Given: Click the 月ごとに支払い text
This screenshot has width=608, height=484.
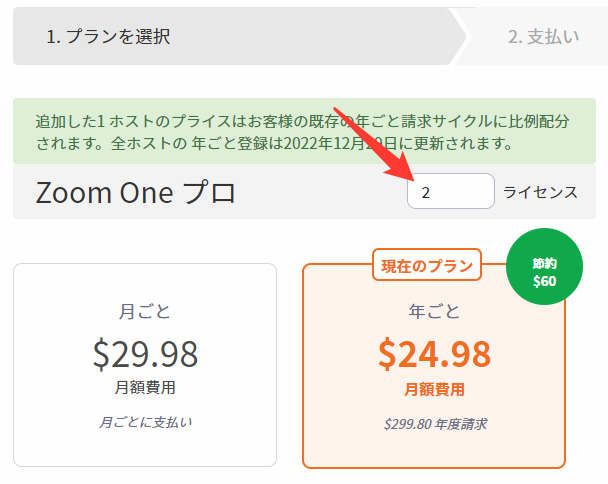Looking at the screenshot, I should tap(145, 421).
